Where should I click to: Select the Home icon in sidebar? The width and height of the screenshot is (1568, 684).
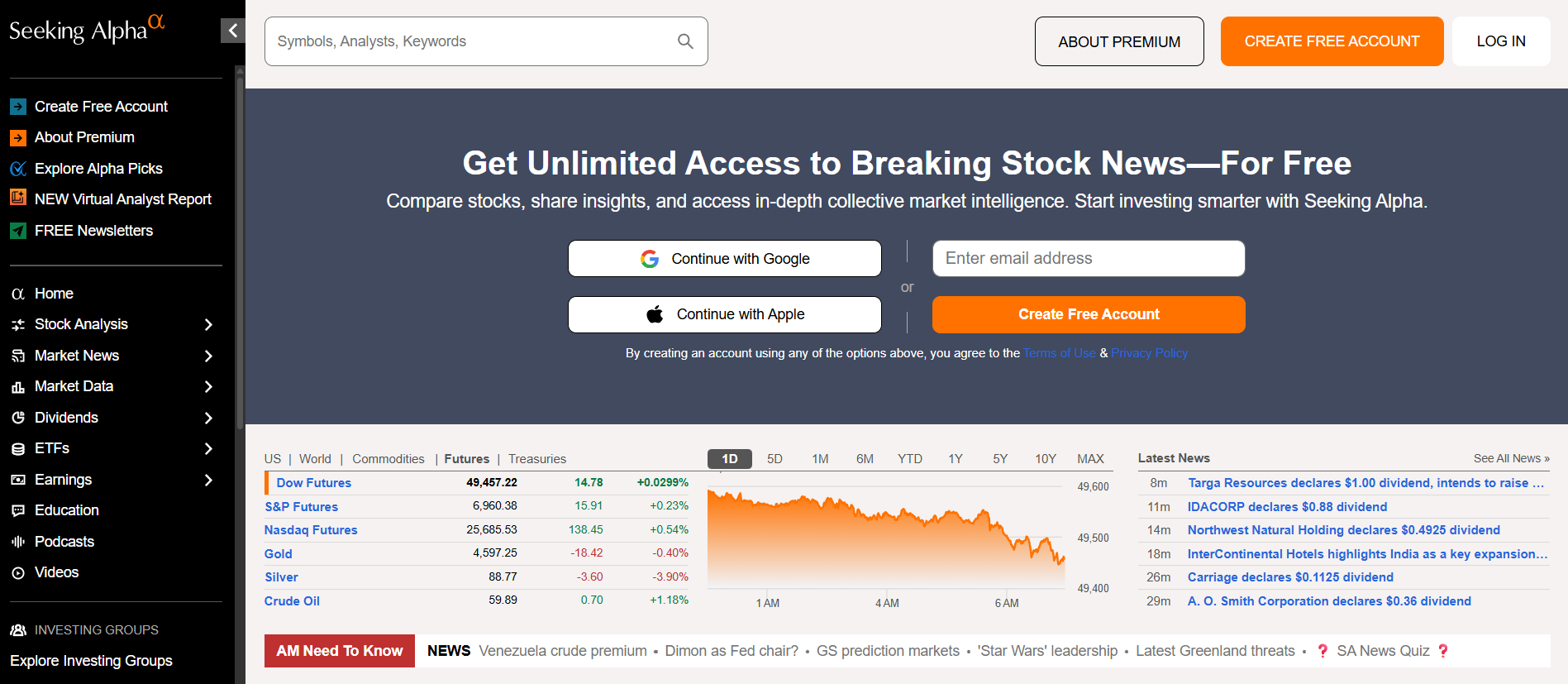pyautogui.click(x=18, y=293)
